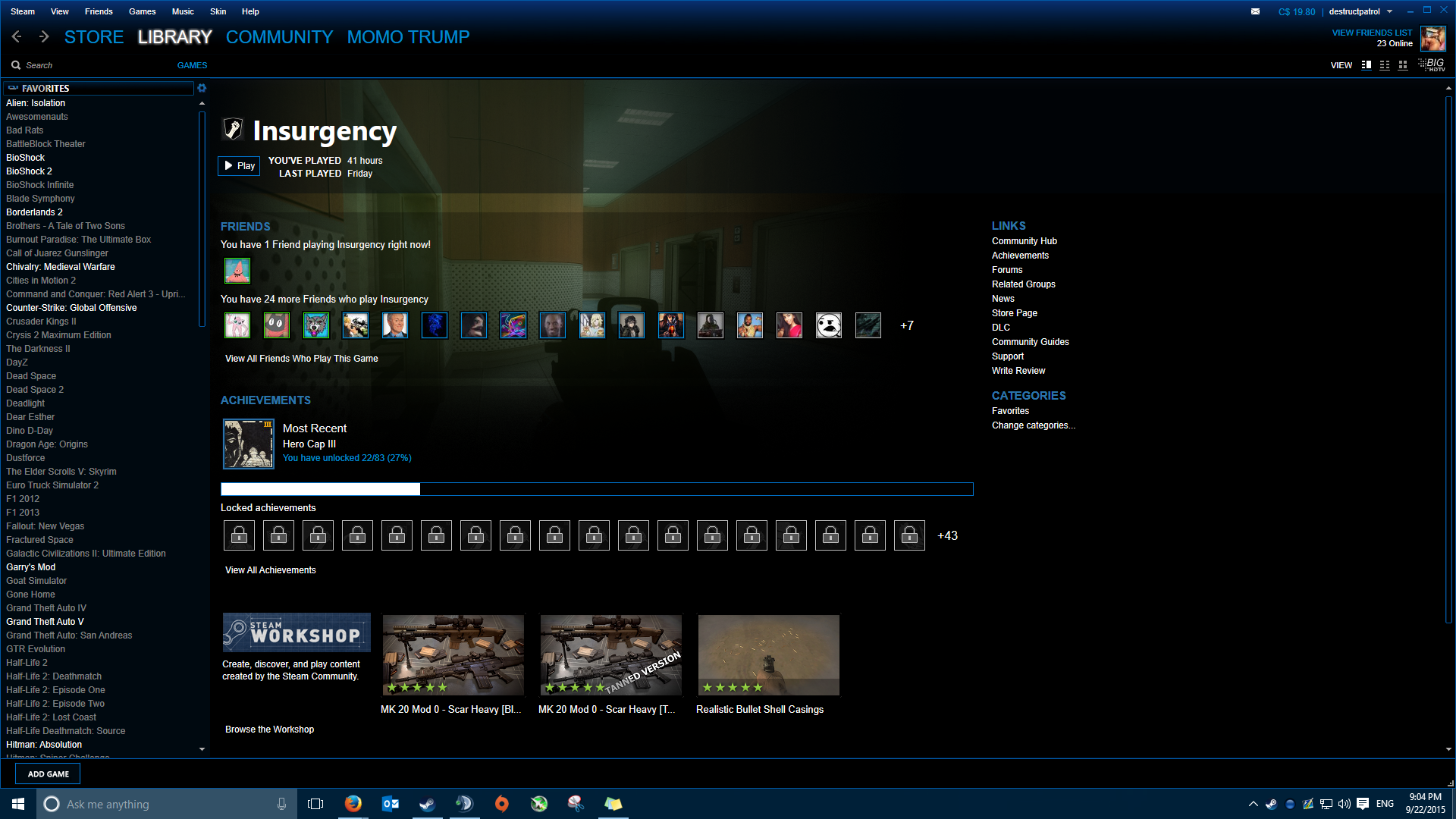This screenshot has height=819, width=1456.
Task: Launch Big Picture mode
Action: pyautogui.click(x=1432, y=65)
